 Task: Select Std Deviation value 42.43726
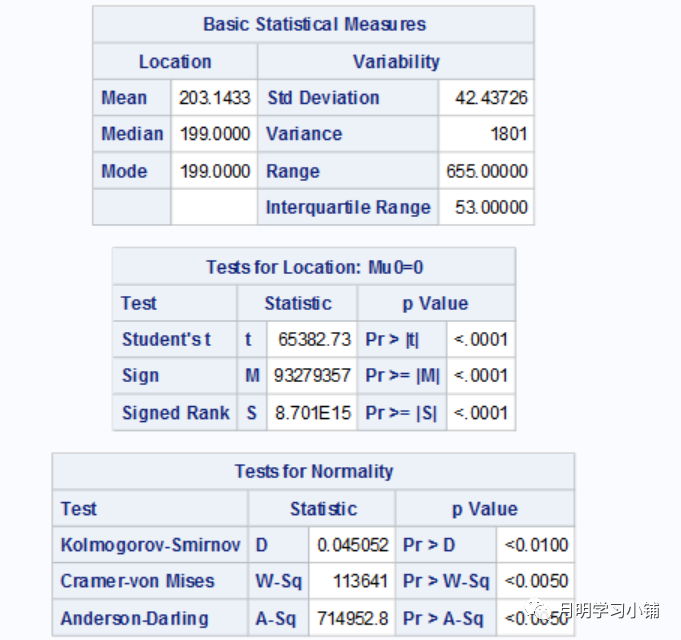click(491, 98)
